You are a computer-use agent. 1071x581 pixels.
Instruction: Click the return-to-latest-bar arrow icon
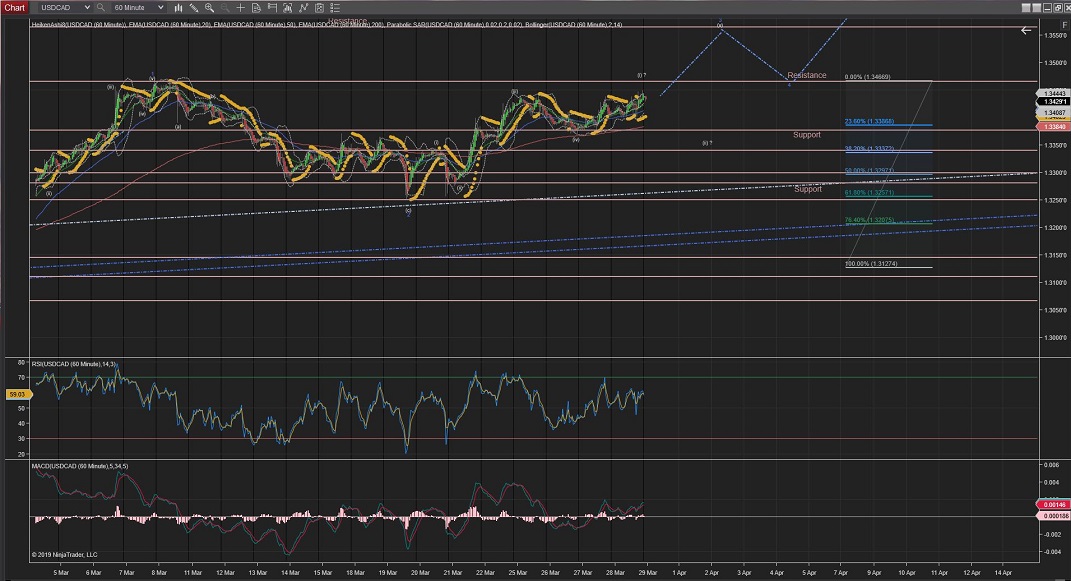pyautogui.click(x=1026, y=30)
